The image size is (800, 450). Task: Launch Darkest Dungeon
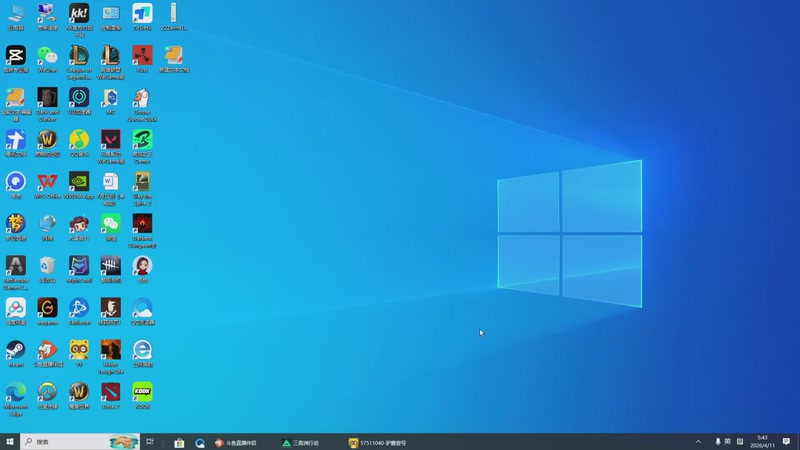pos(142,231)
